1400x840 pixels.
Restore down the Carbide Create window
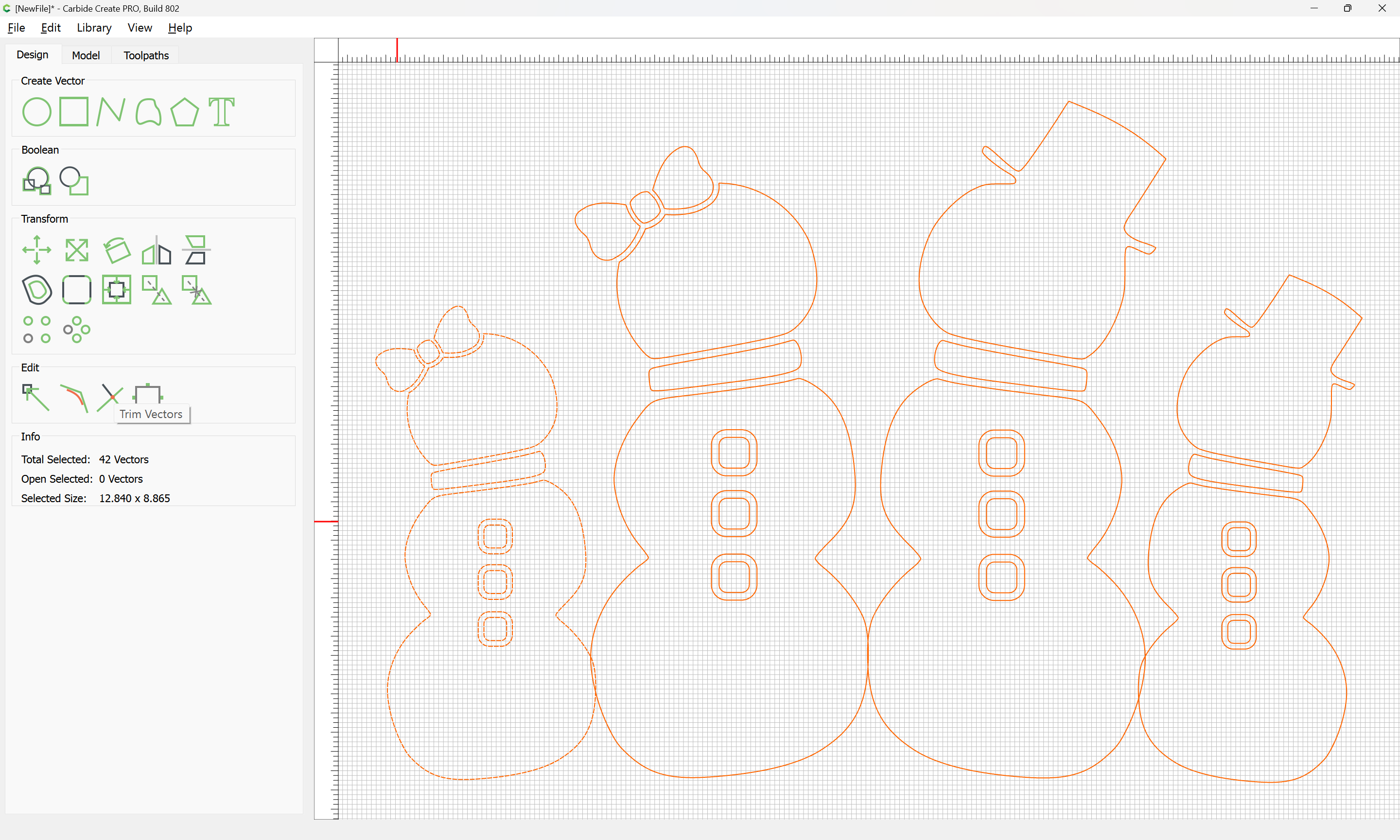(x=1347, y=8)
